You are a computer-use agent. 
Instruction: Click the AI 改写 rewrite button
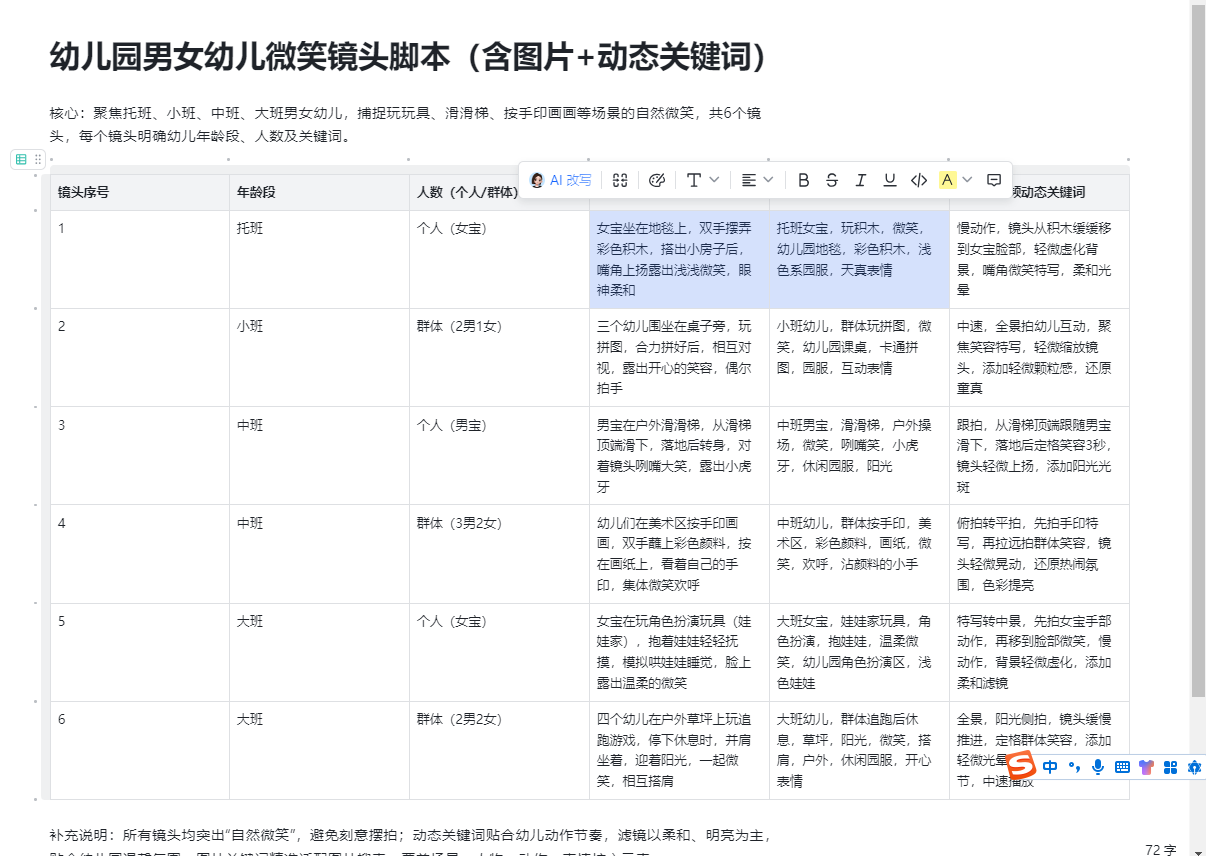[561, 180]
